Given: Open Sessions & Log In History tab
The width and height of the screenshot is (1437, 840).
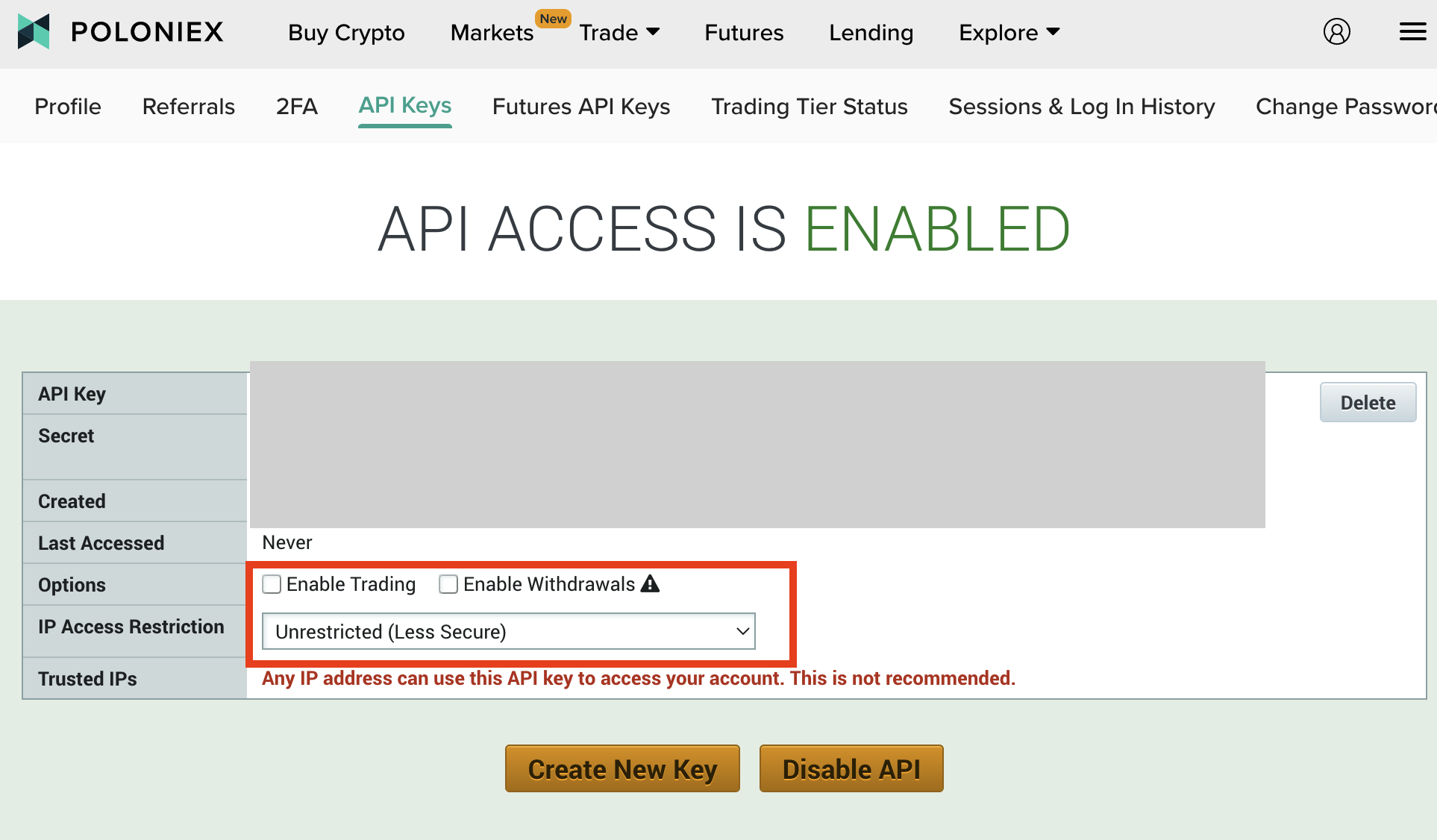Looking at the screenshot, I should (1082, 107).
